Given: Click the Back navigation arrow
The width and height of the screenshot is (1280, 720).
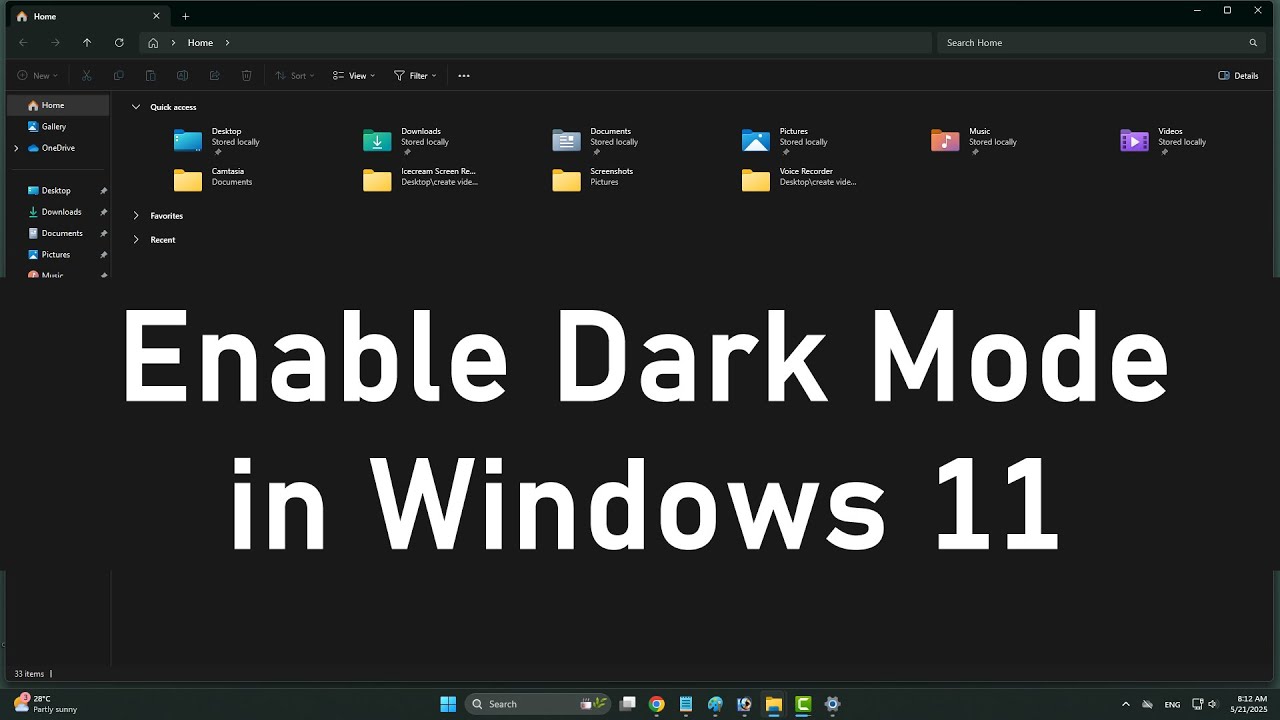Looking at the screenshot, I should 23,43.
